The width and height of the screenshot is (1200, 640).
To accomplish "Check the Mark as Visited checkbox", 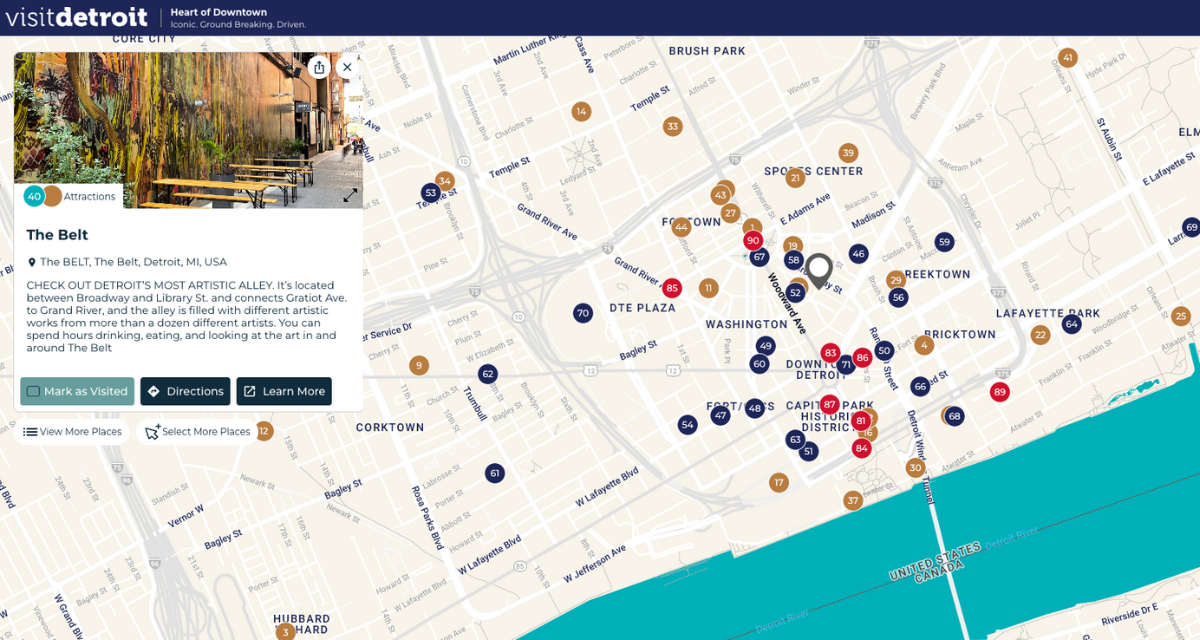I will coord(33,391).
